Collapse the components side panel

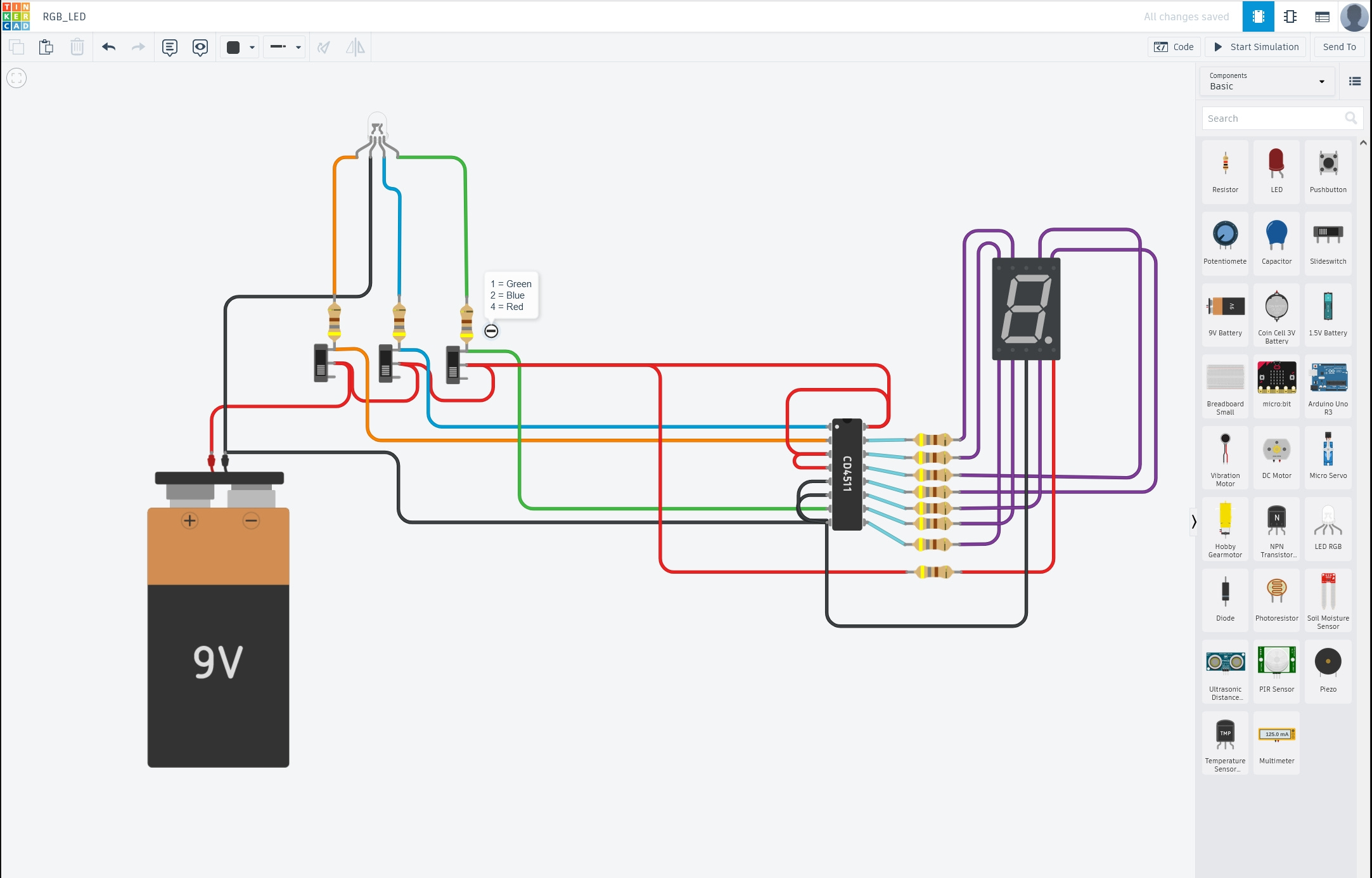[1193, 522]
